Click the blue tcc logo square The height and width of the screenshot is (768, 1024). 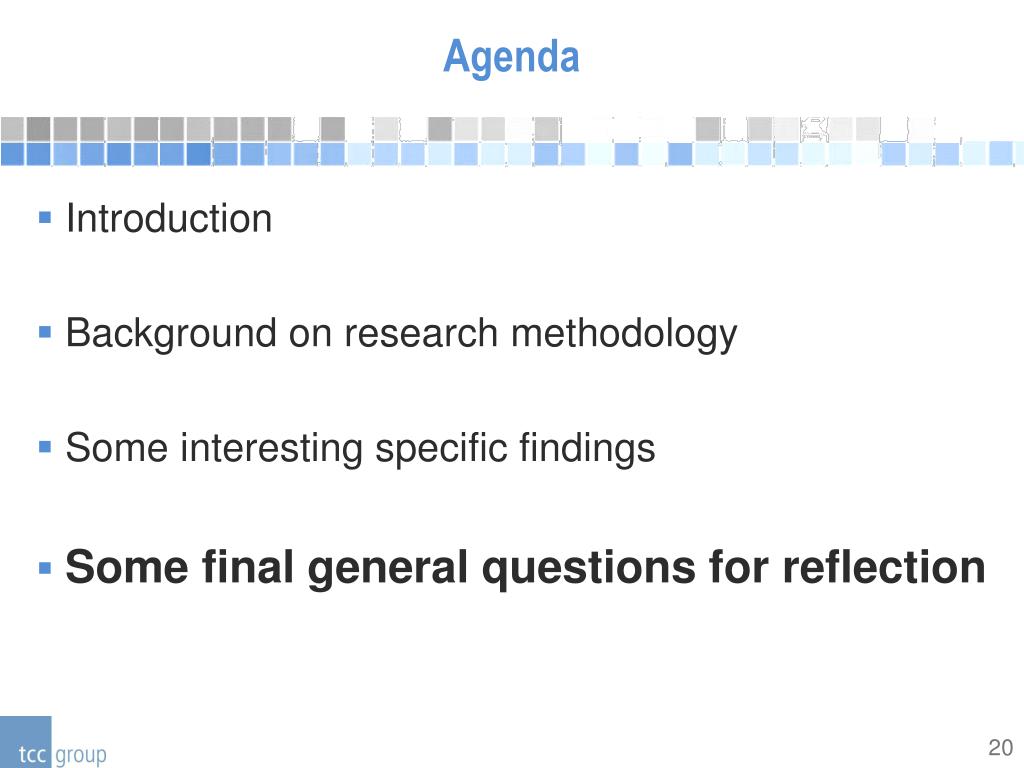25,742
